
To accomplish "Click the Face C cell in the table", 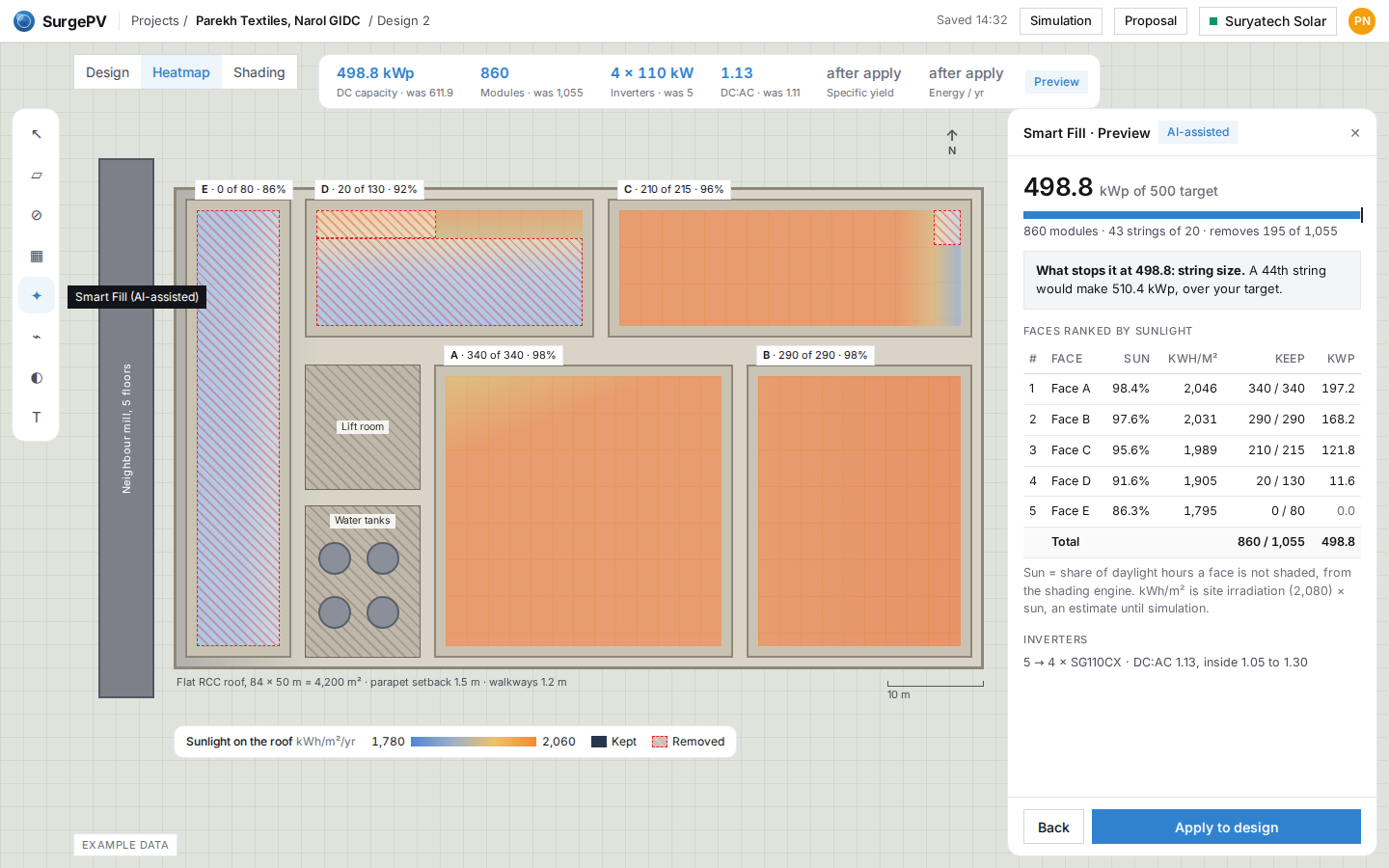I will coord(1071,450).
